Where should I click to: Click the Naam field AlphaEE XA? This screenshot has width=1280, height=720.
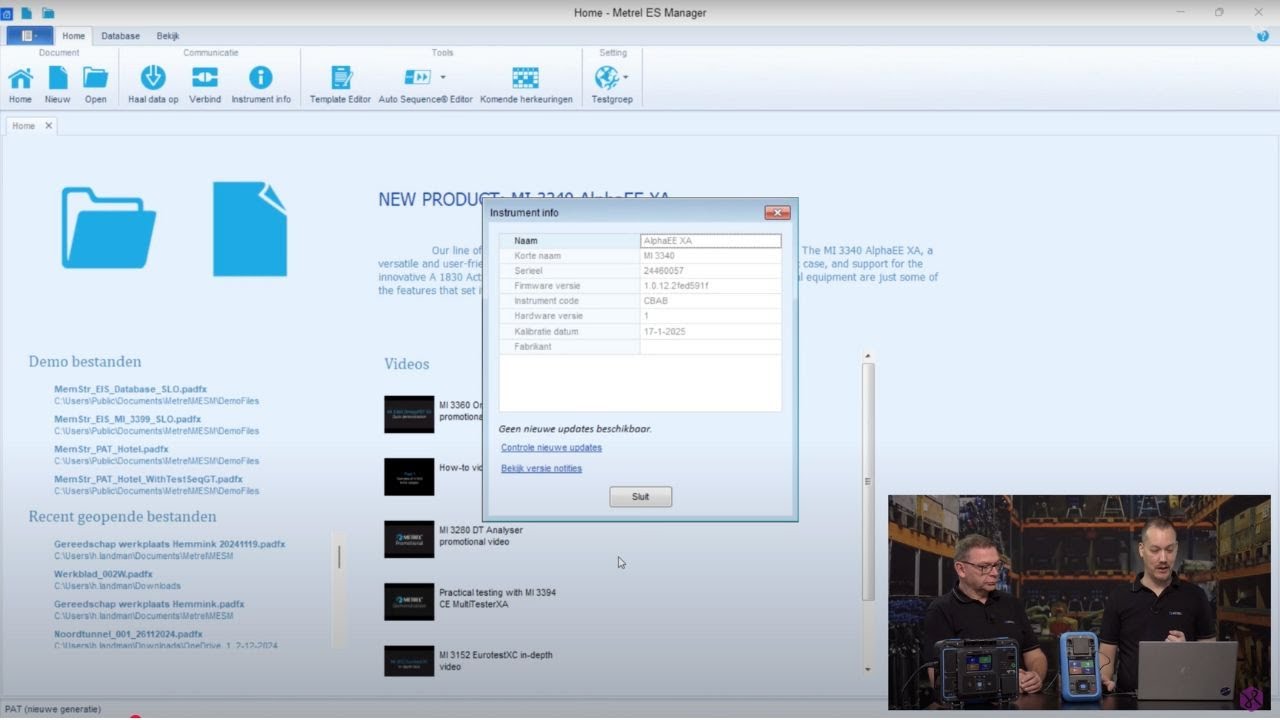(x=710, y=241)
